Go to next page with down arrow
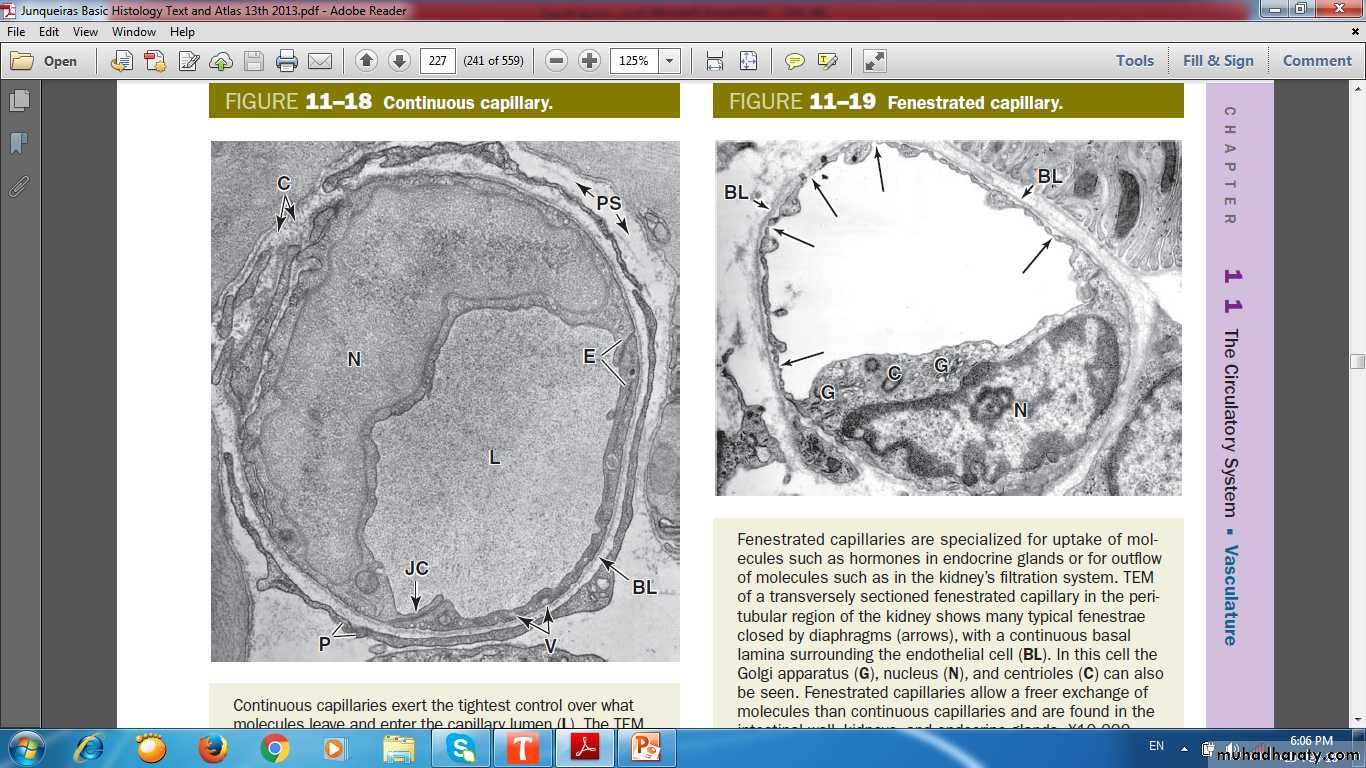Image resolution: width=1366 pixels, height=768 pixels. coord(399,61)
